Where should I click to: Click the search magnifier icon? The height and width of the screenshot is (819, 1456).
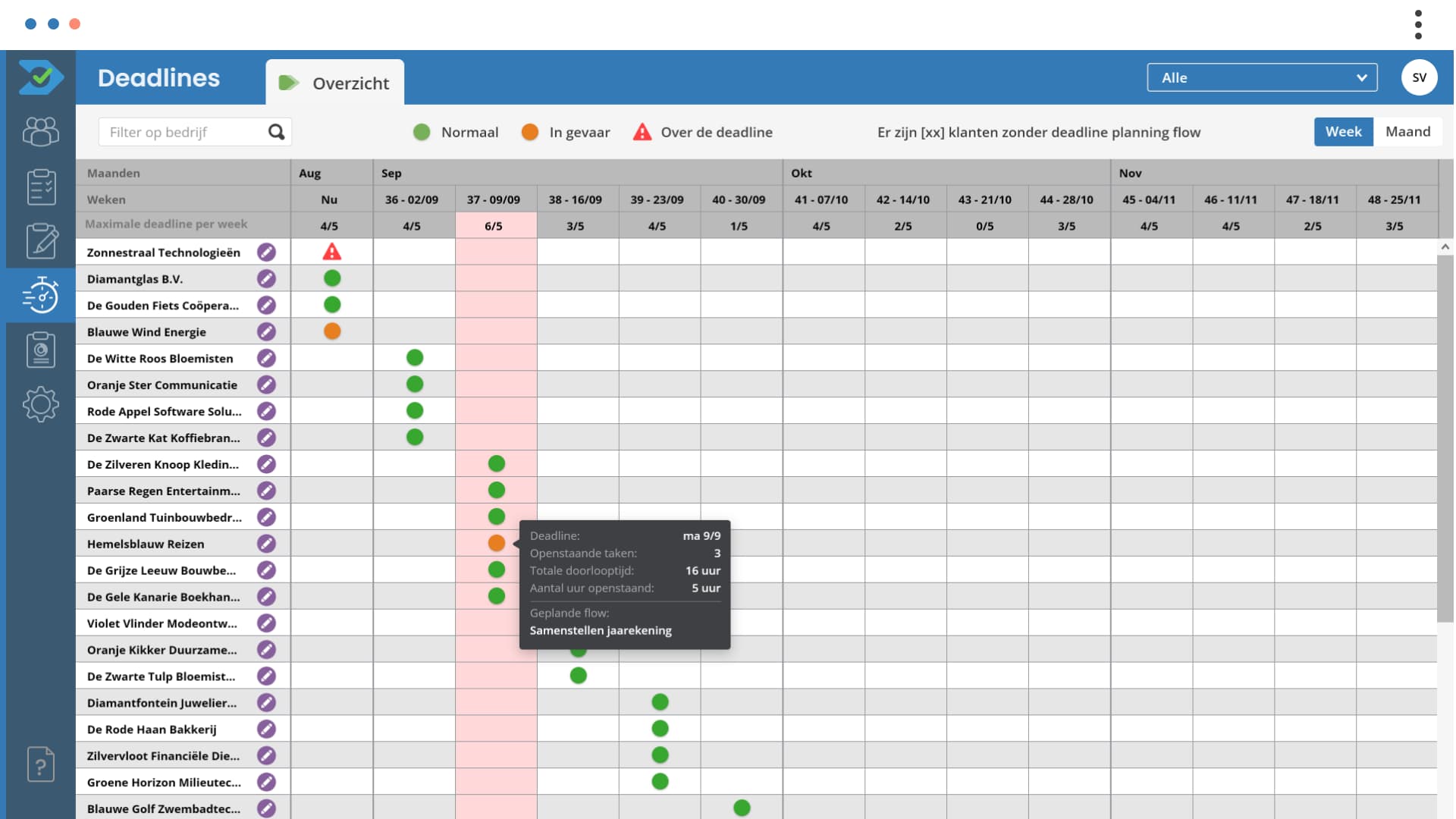(277, 132)
